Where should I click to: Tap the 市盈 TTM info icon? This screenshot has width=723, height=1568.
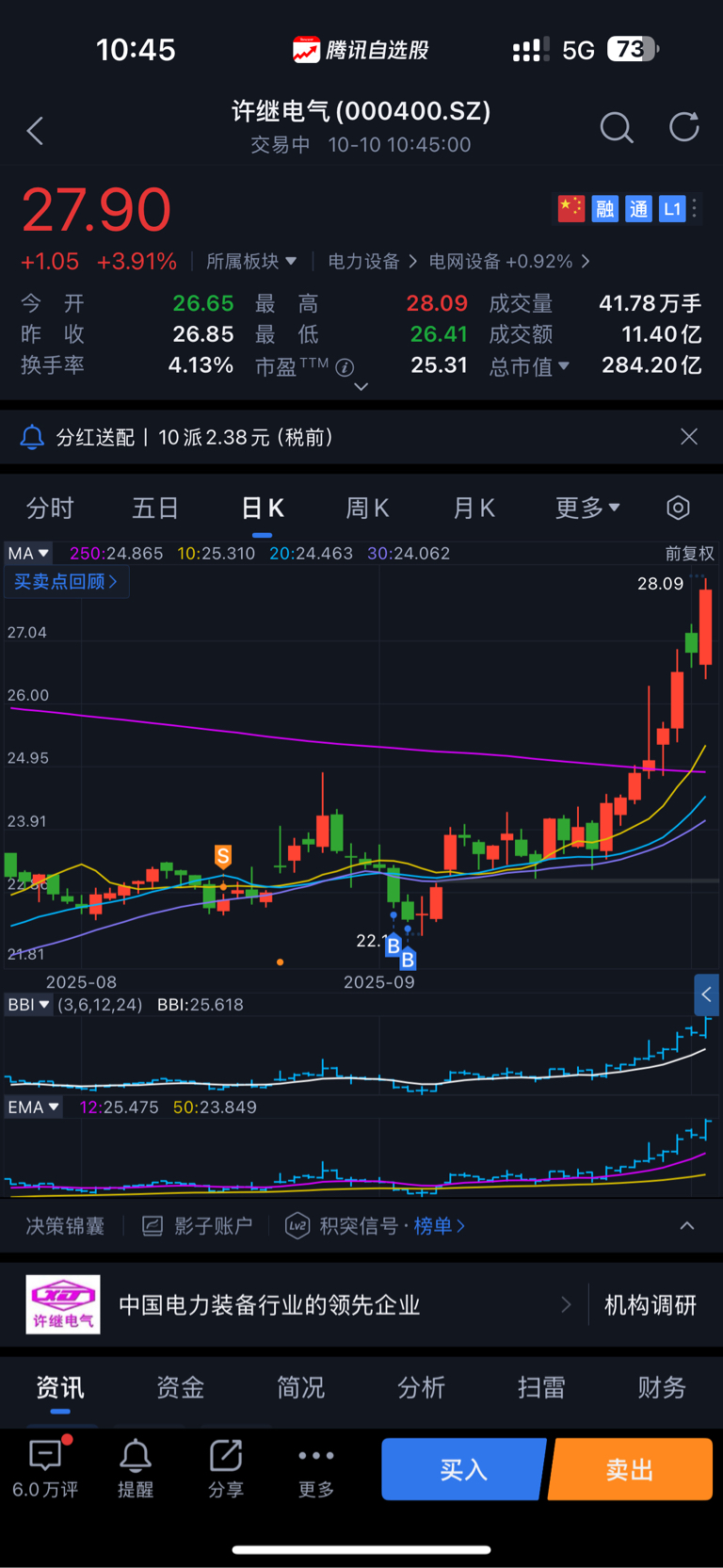(345, 367)
